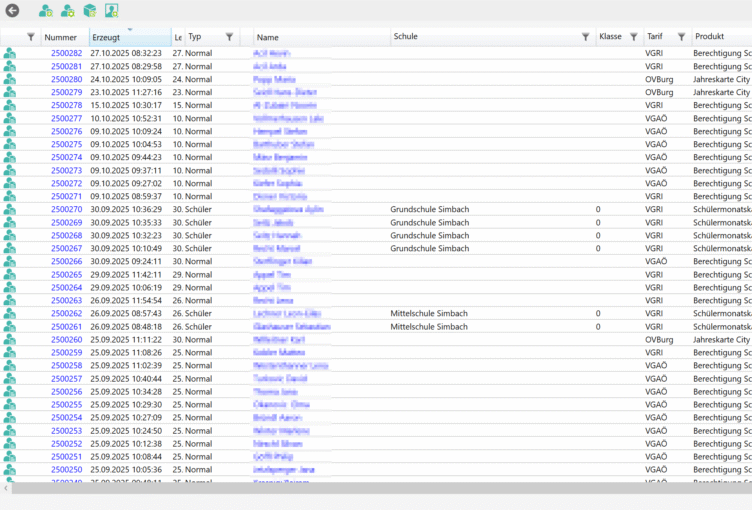This screenshot has height=510, width=752.
Task: Open entry number 2500262
Action: (x=67, y=313)
